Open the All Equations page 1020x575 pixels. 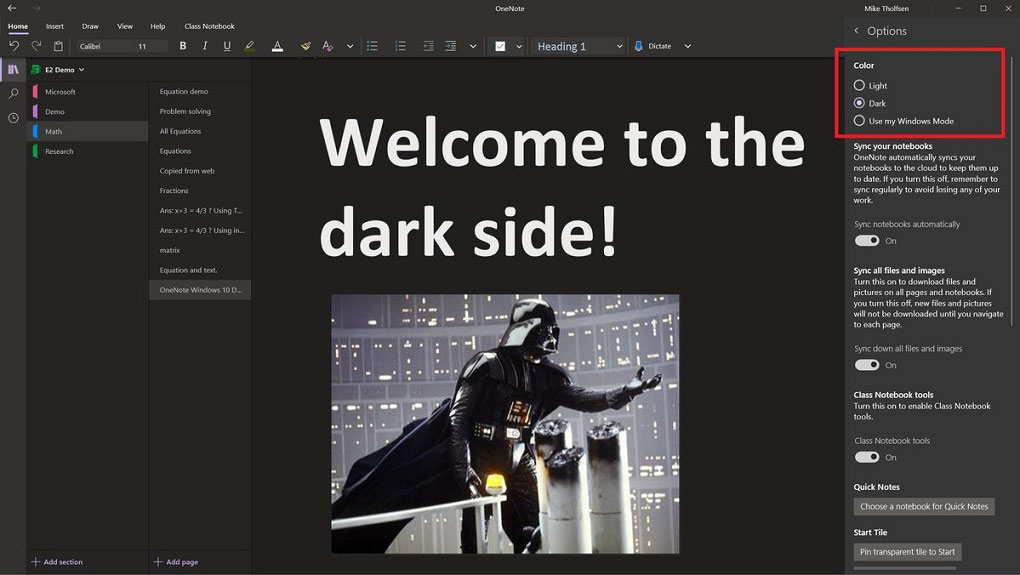[200, 131]
